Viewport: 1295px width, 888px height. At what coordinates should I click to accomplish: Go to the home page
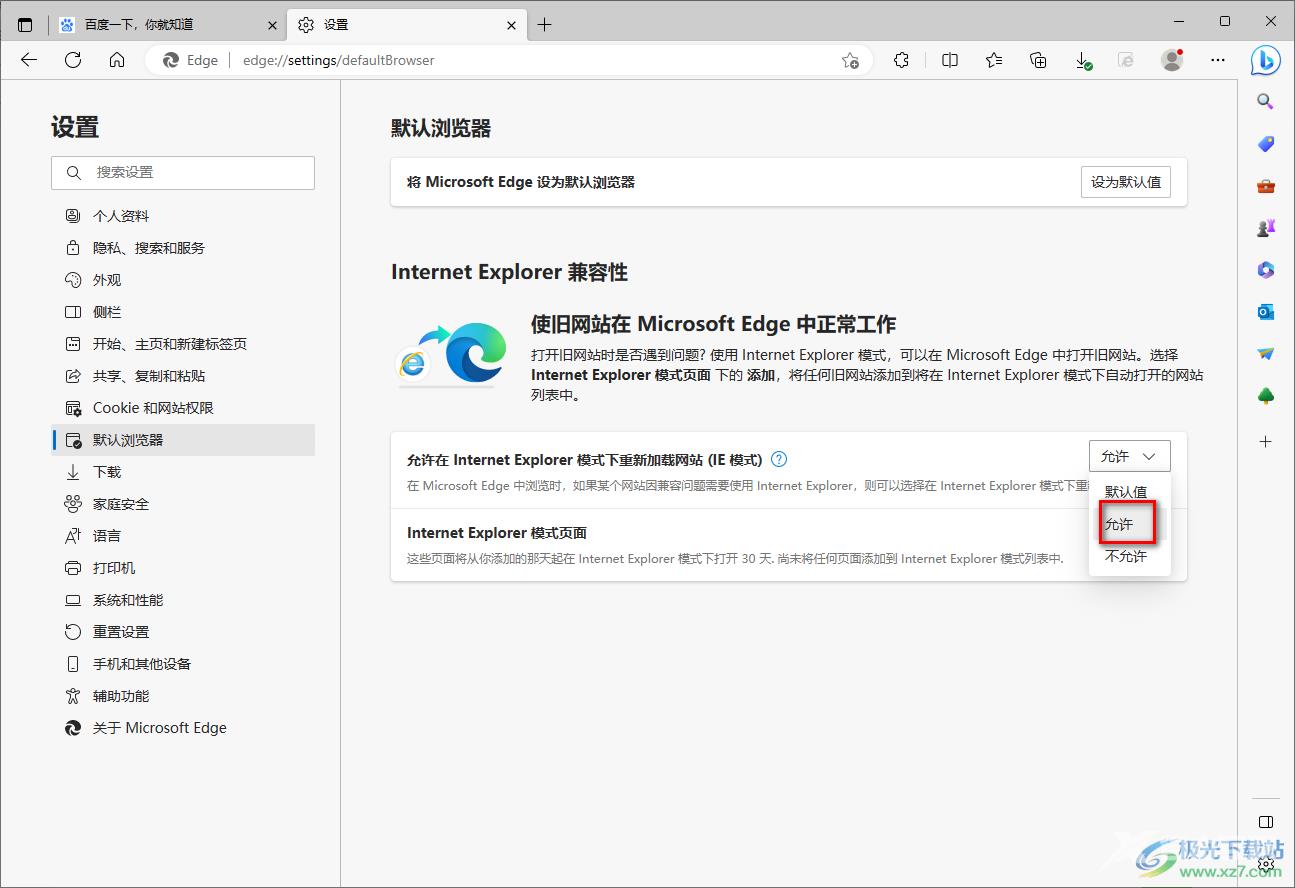(117, 60)
